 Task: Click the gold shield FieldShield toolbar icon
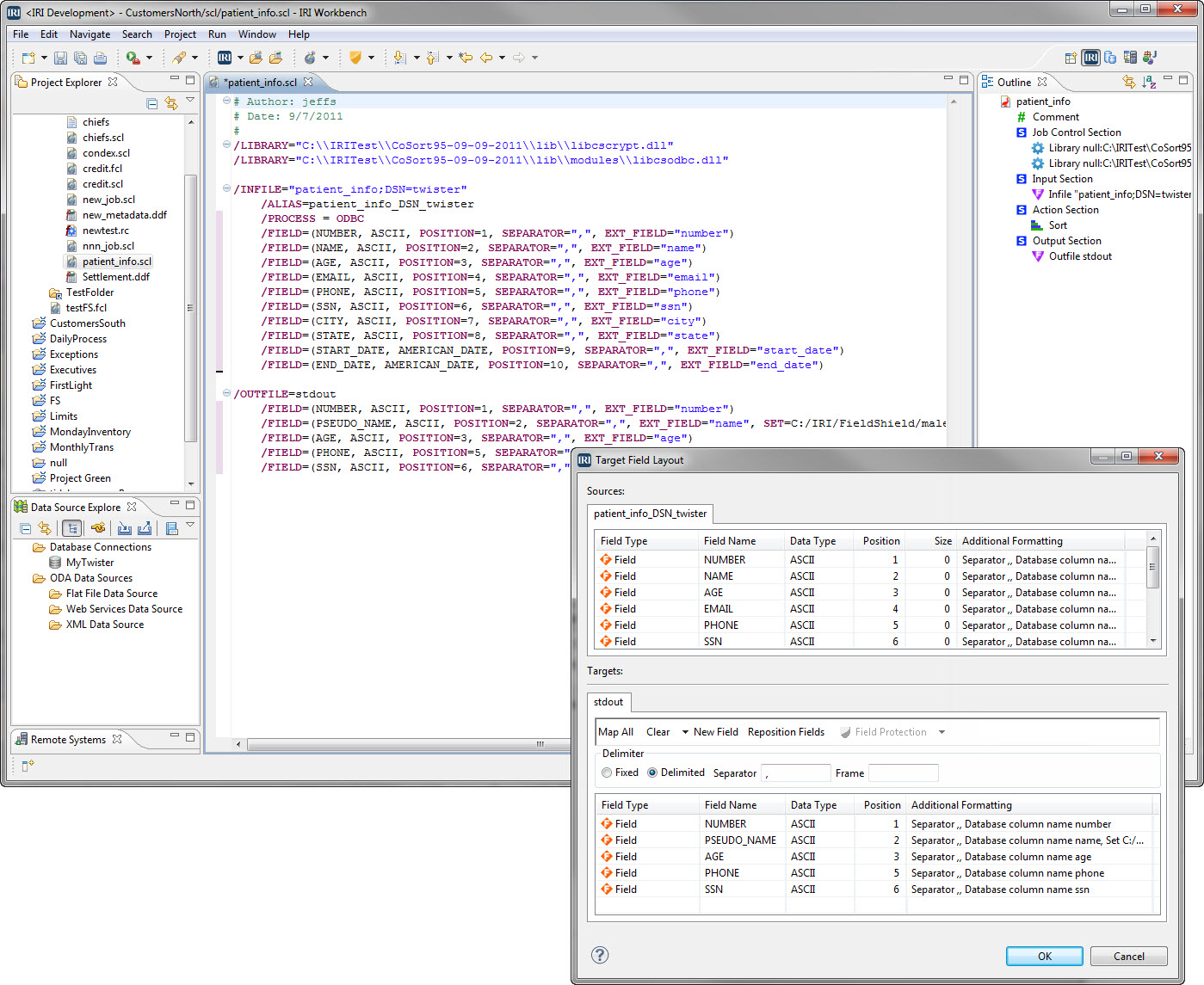(x=355, y=58)
